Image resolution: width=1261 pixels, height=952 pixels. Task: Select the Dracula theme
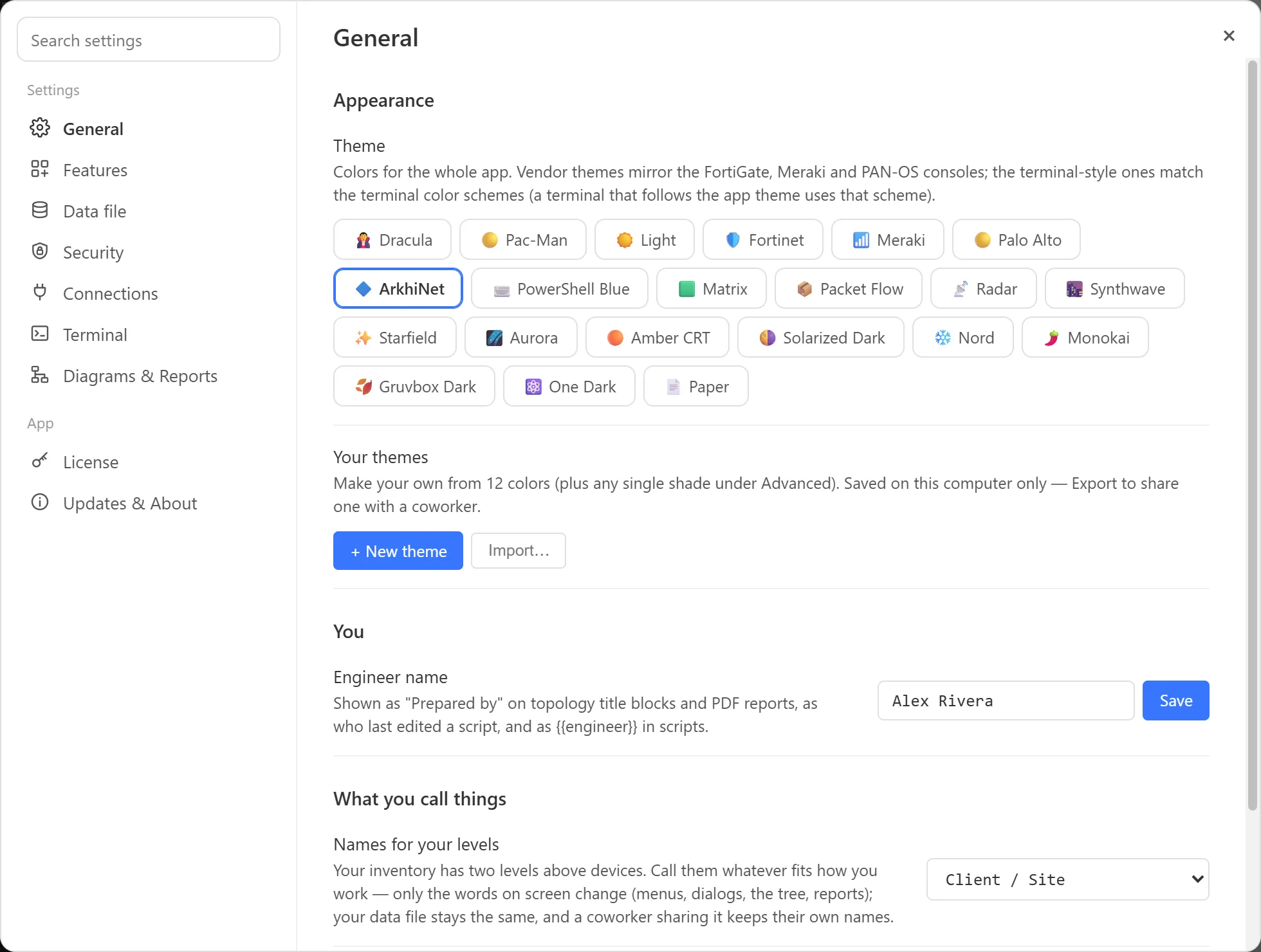pos(392,240)
